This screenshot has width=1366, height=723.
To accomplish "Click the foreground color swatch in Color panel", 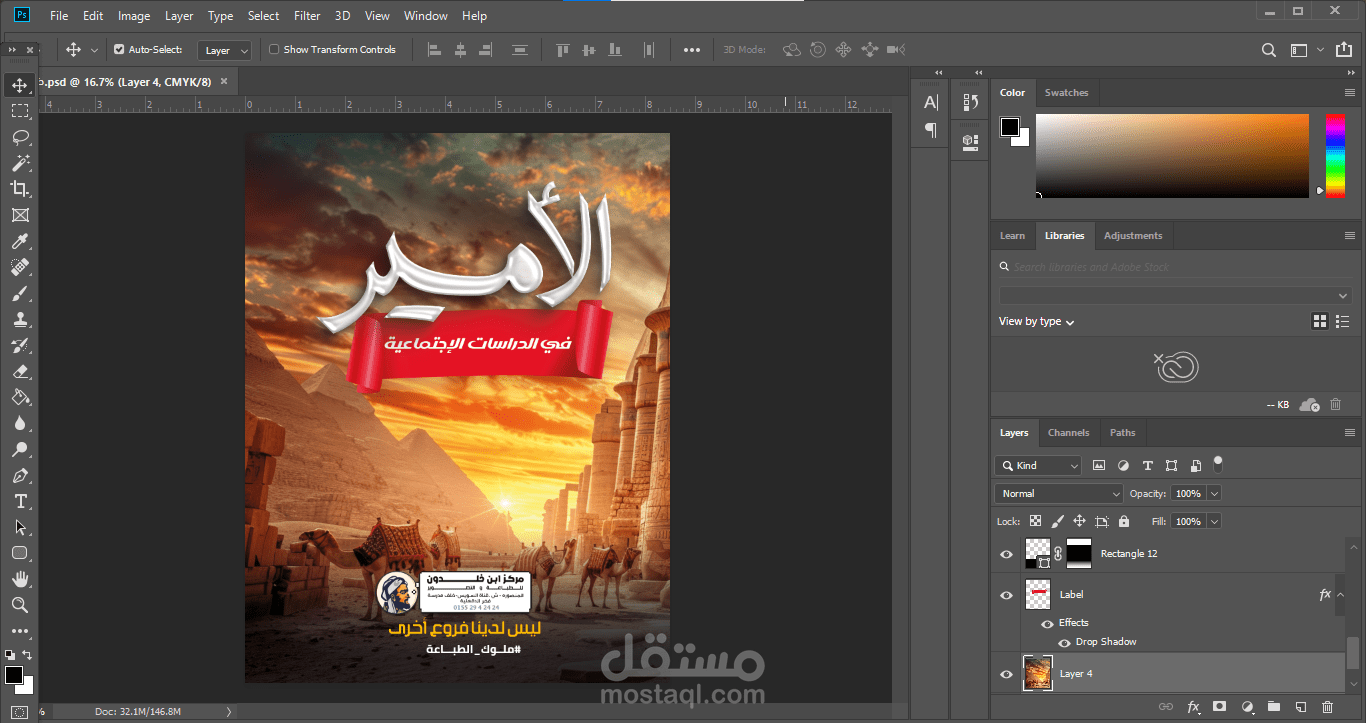I will pos(1010,127).
